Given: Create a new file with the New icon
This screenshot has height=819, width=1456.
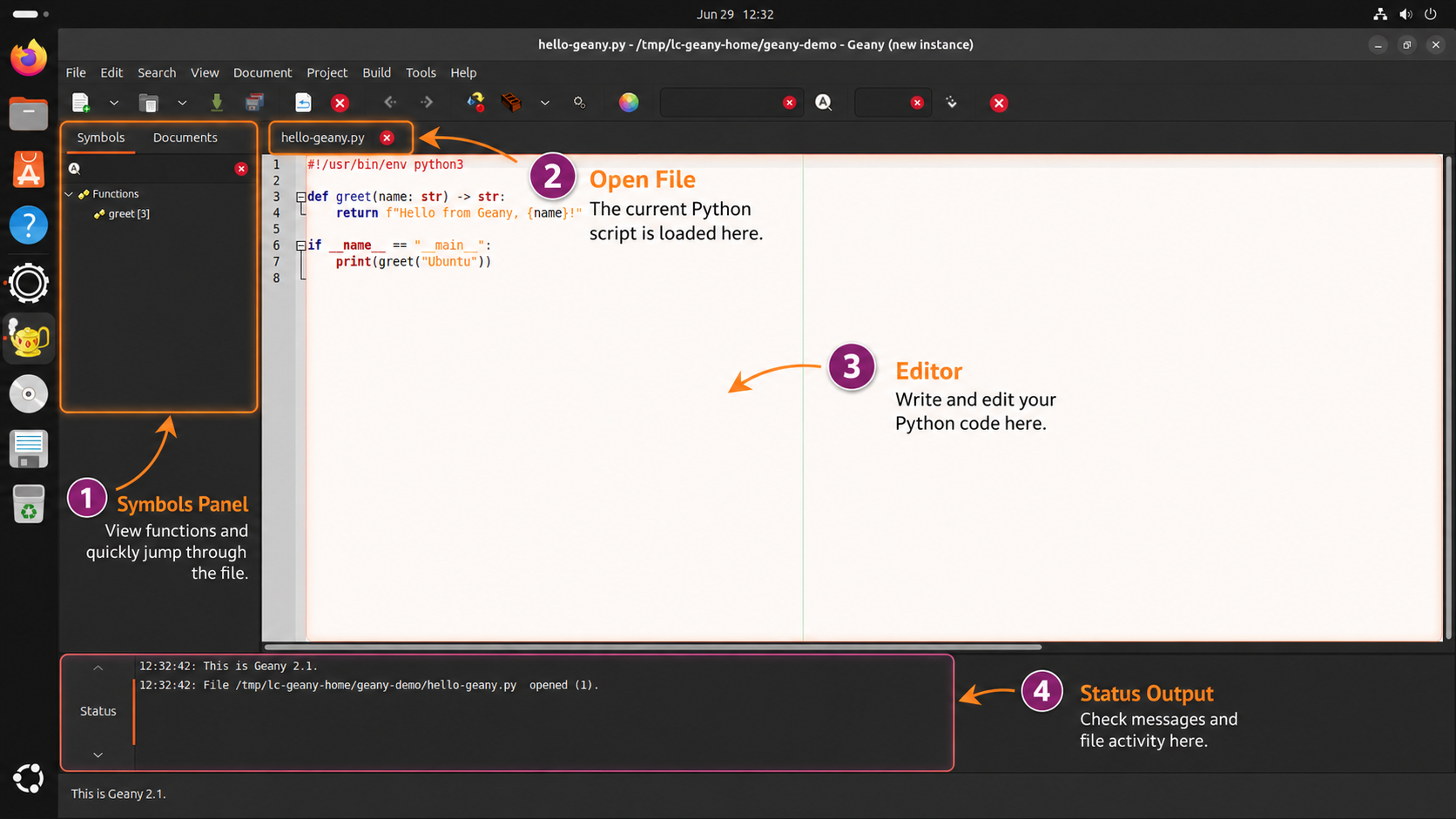Looking at the screenshot, I should pyautogui.click(x=81, y=103).
